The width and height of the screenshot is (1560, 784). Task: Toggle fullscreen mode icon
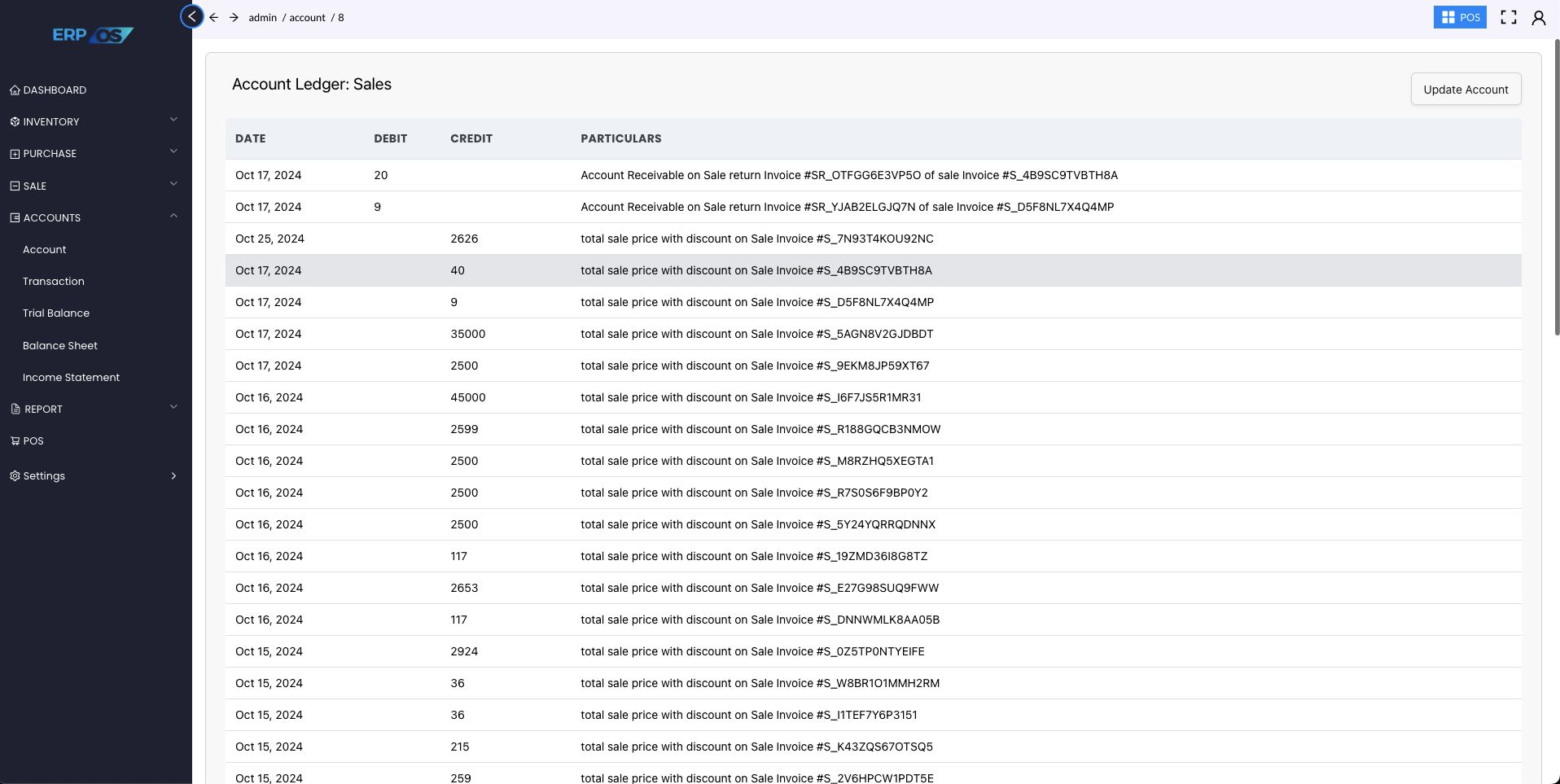(x=1508, y=17)
